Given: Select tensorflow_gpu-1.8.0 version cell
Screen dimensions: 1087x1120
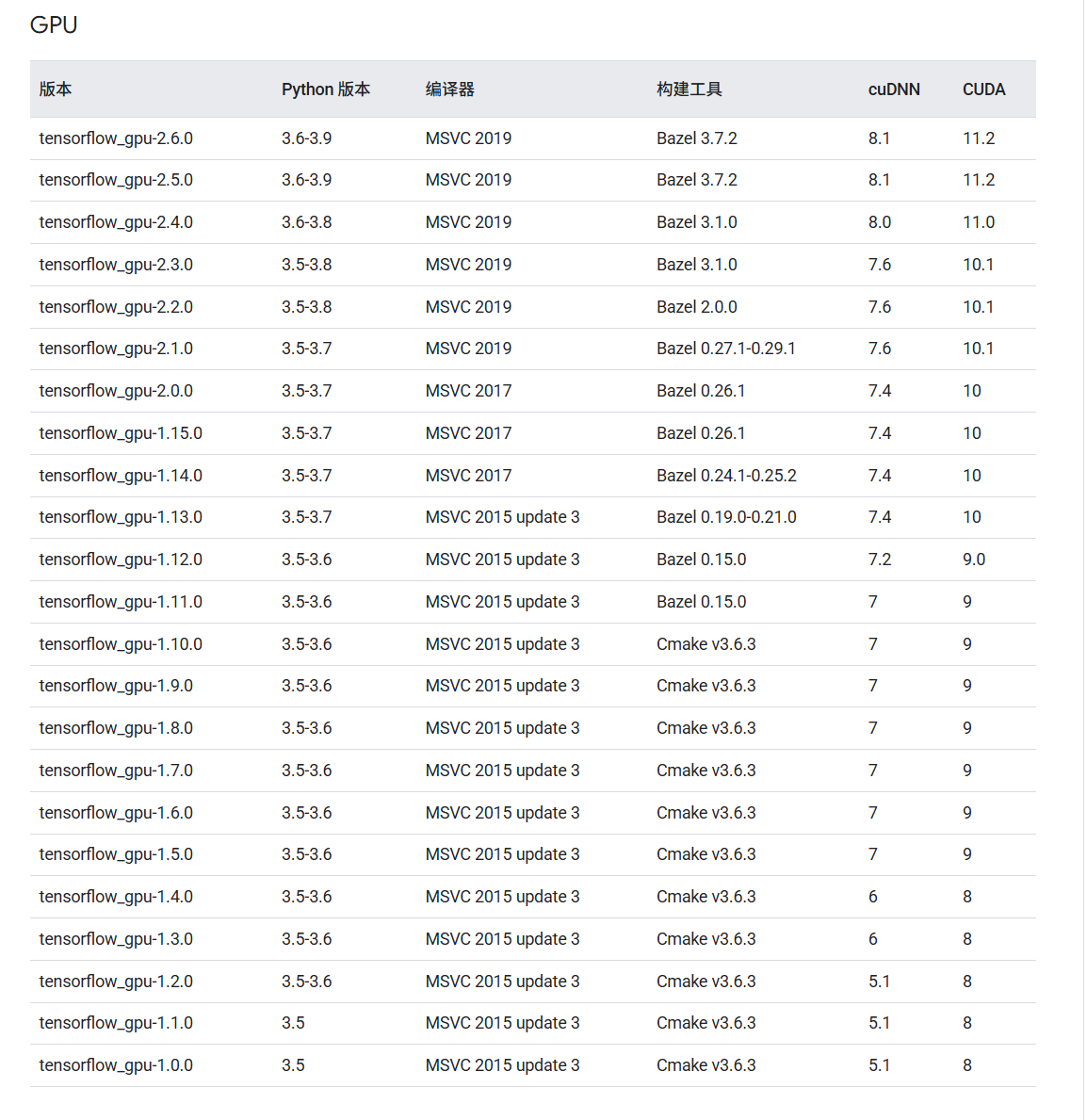Looking at the screenshot, I should [x=116, y=728].
